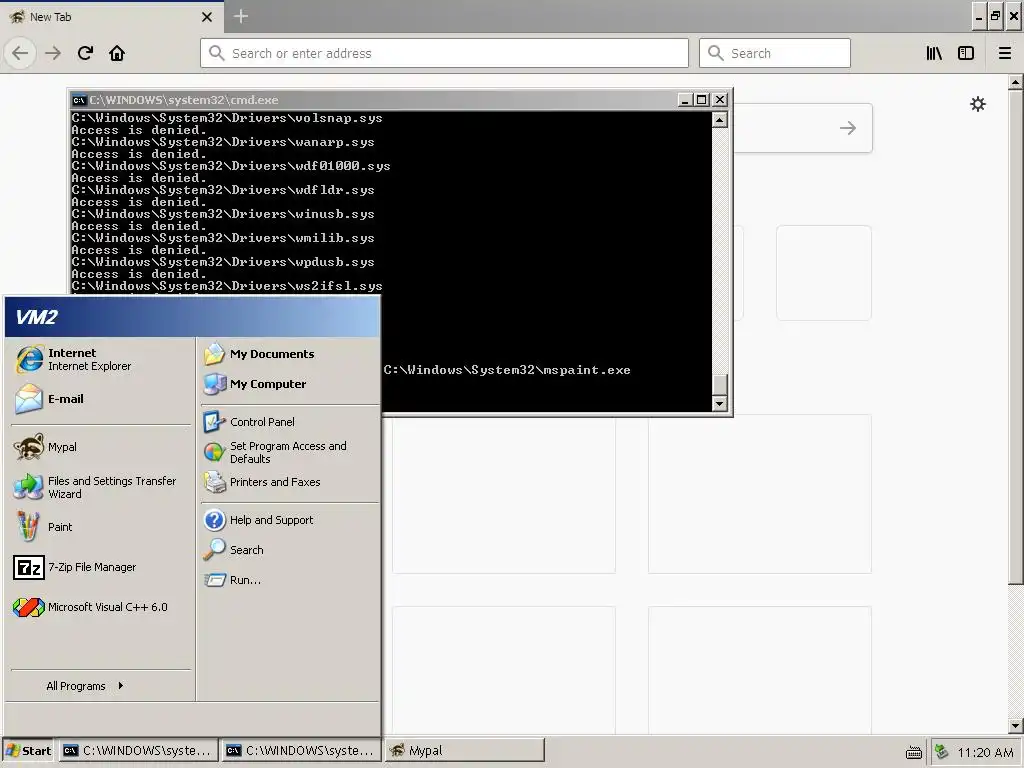The height and width of the screenshot is (768, 1024).
Task: Open the browser hamburger menu
Action: (x=1005, y=53)
